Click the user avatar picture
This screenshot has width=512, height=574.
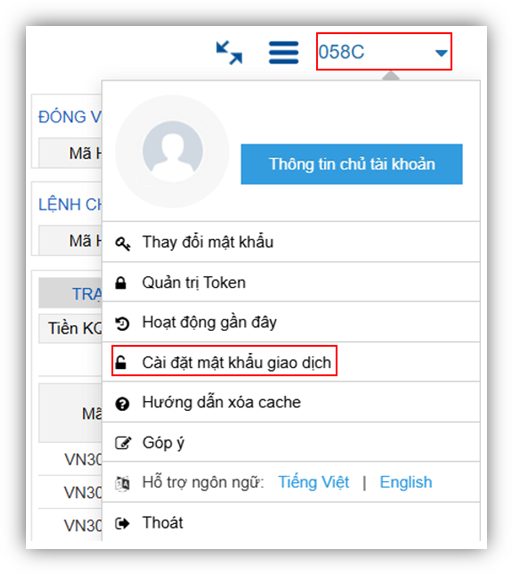pyautogui.click(x=172, y=151)
